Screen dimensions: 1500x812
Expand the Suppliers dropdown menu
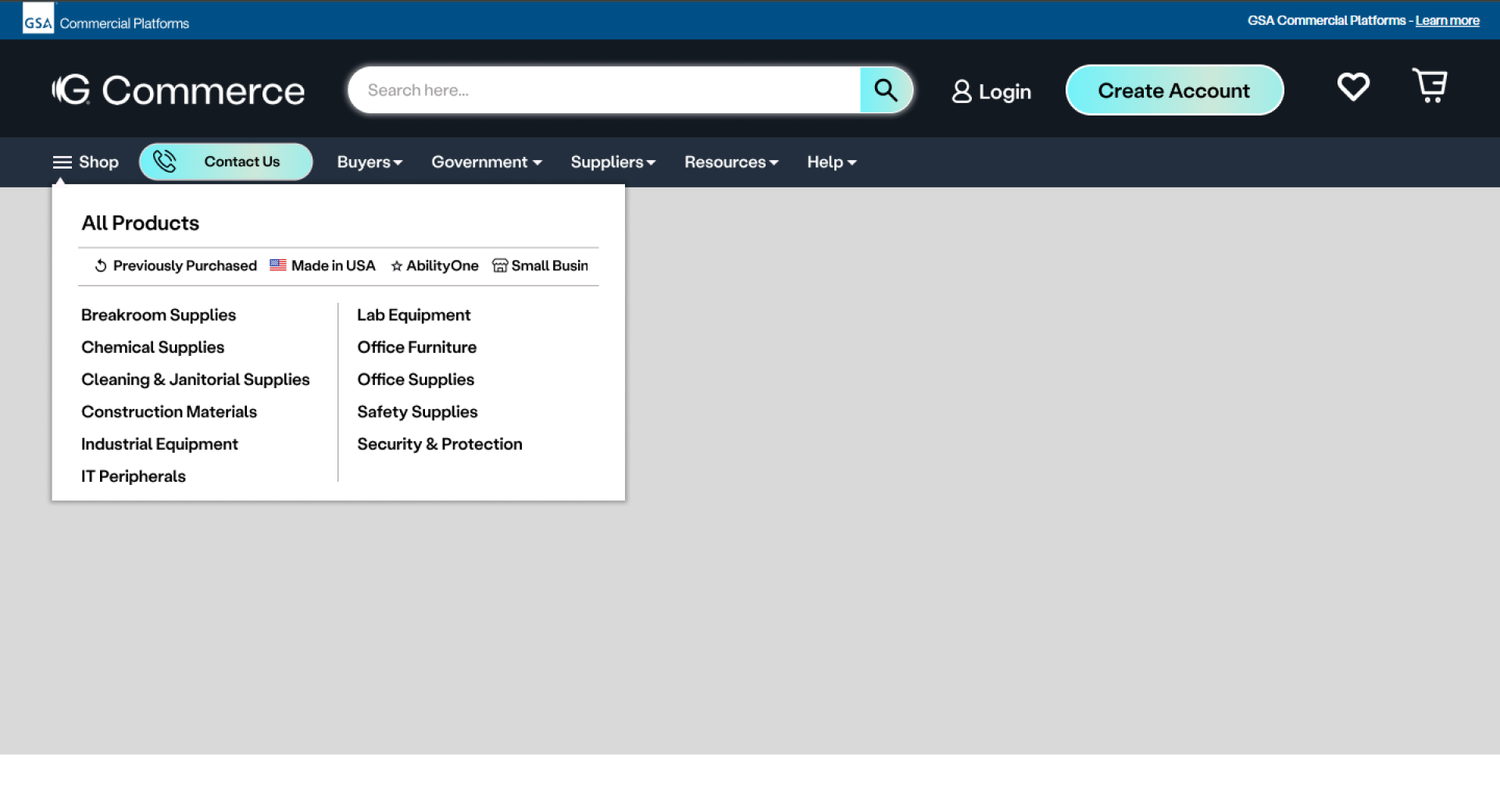coord(613,162)
